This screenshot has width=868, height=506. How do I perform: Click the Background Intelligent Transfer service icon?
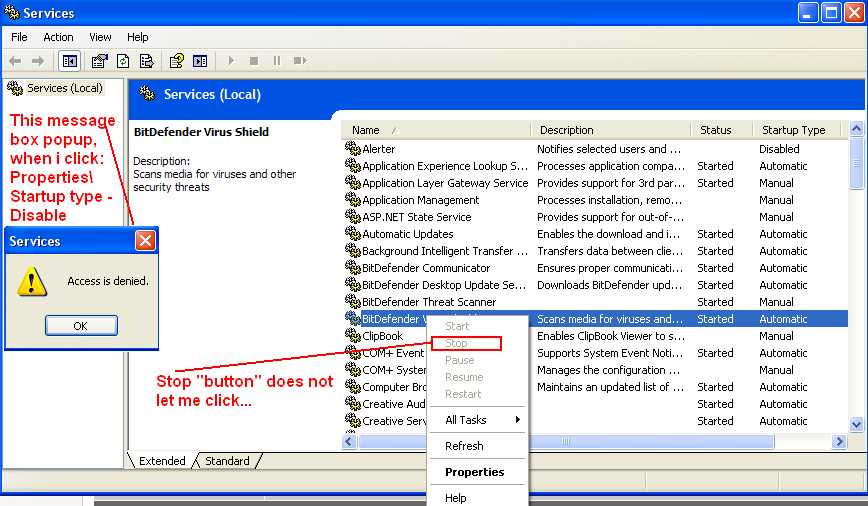coord(353,250)
